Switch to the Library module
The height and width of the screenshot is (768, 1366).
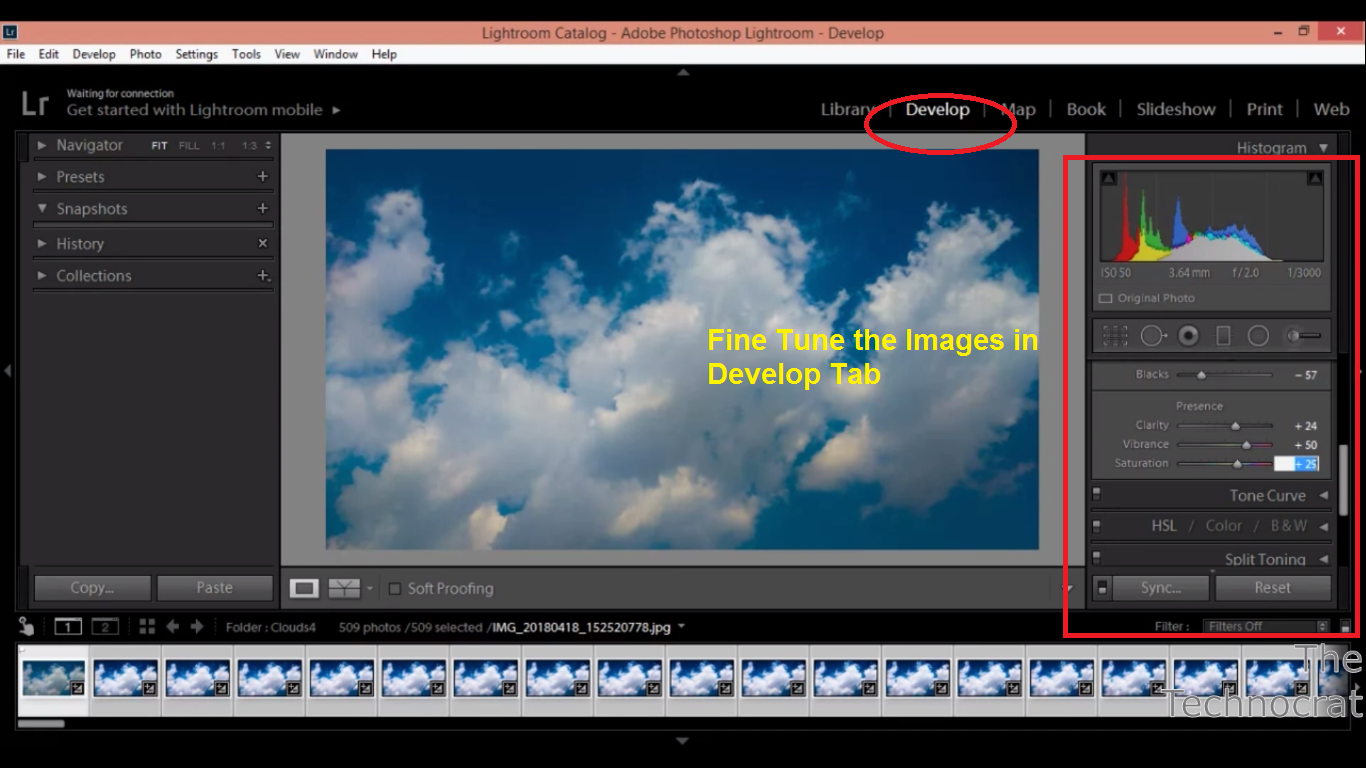click(847, 109)
